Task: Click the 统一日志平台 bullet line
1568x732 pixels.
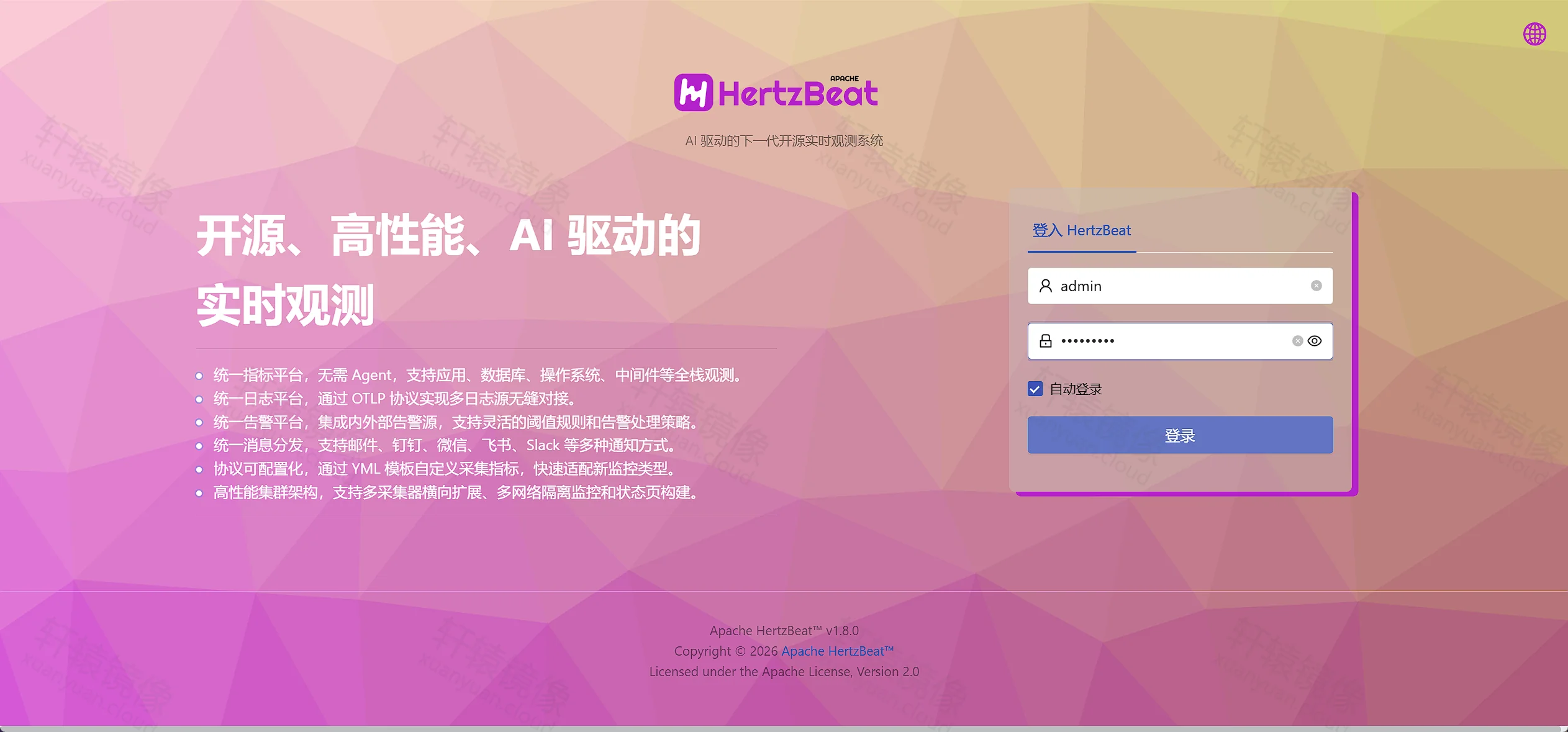Action: coord(396,399)
